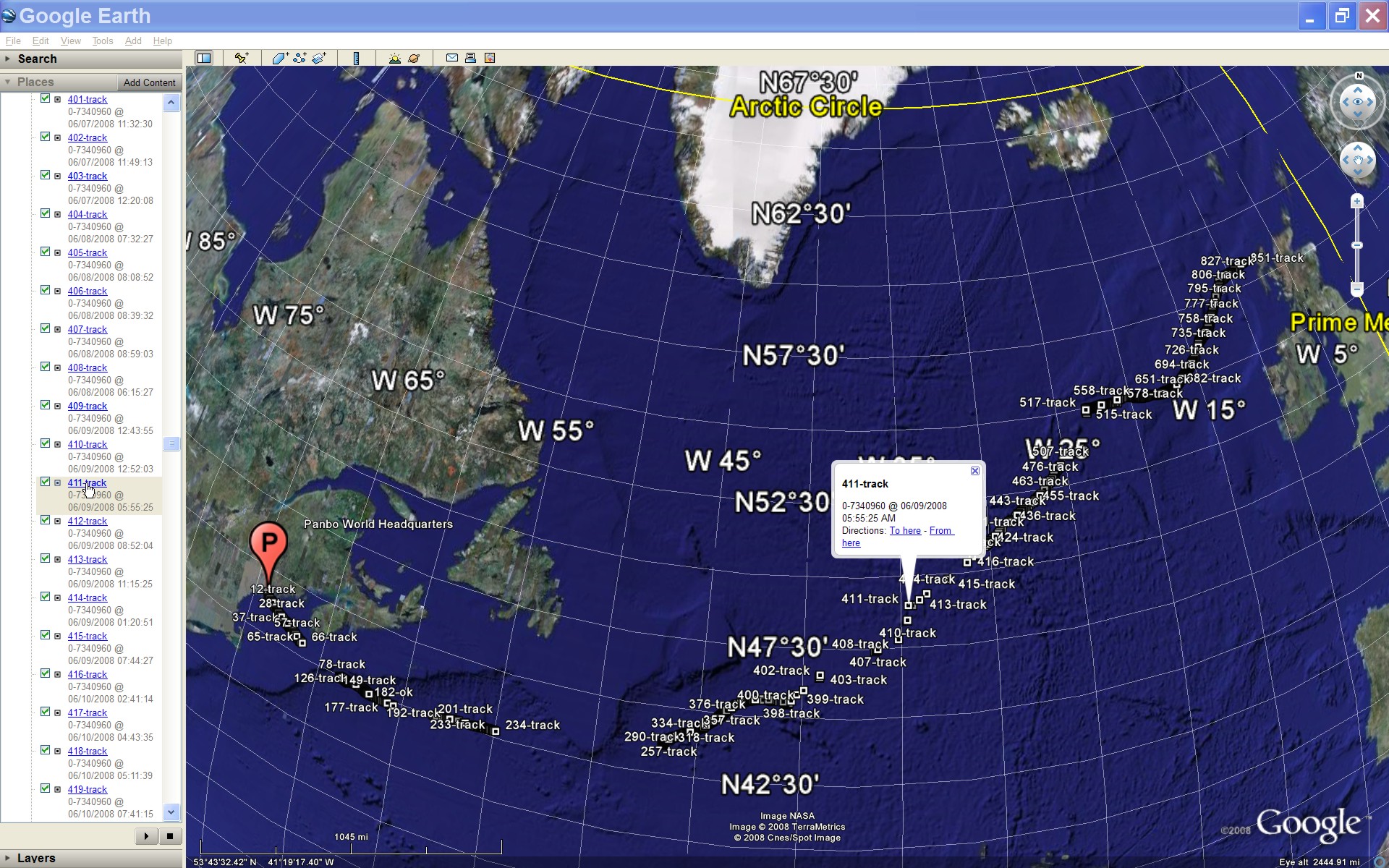1389x868 pixels.
Task: Click the Add Path toolbar icon
Action: point(300,58)
